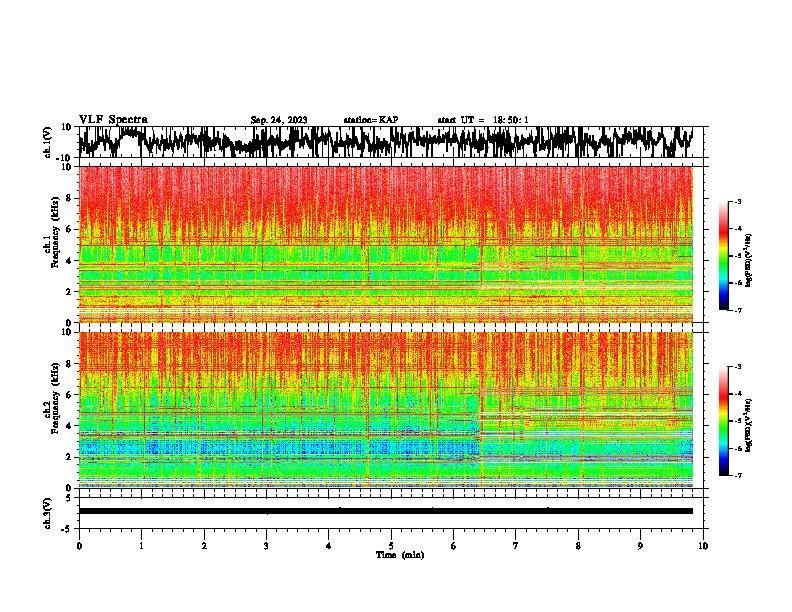Click the ch.1 waveform trace panel
Image resolution: width=792 pixels, height=612 pixels.
[x=390, y=142]
